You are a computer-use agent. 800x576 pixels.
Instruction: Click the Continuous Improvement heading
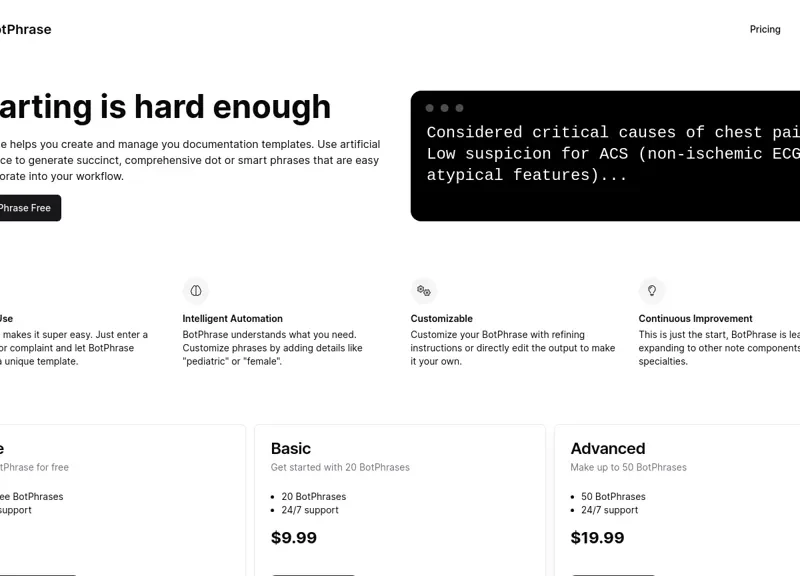696,319
